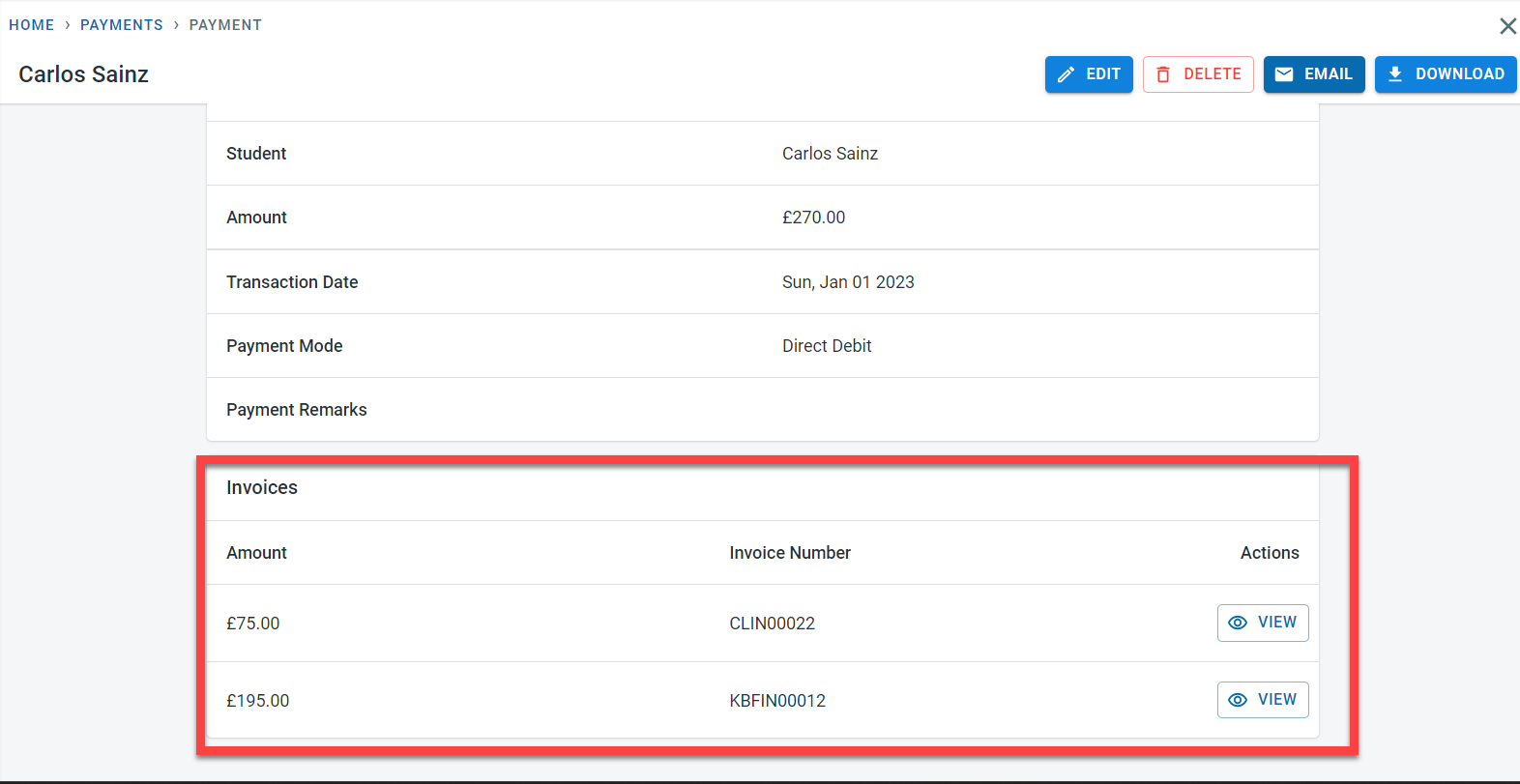Click the Invoices section heading
This screenshot has height=784, width=1520.
coord(262,488)
